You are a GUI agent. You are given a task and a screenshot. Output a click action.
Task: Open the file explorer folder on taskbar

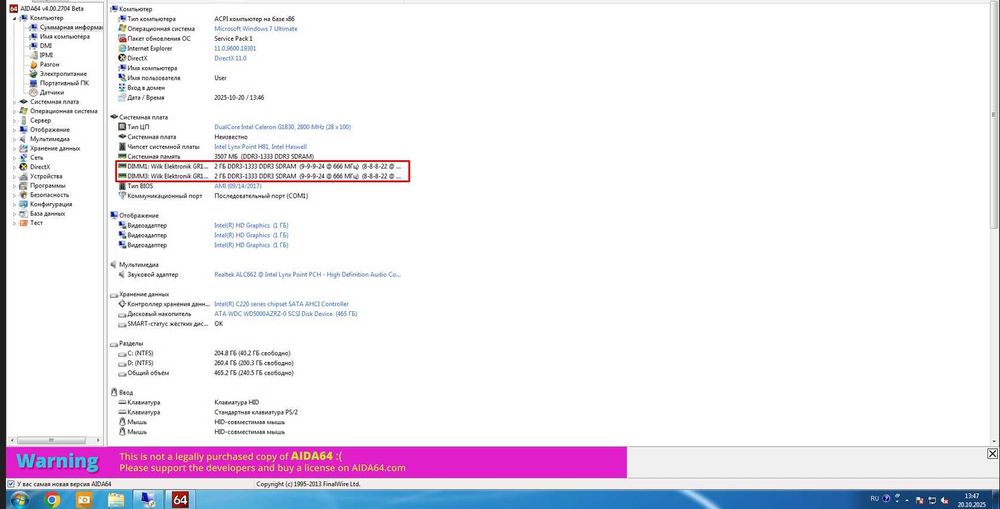tap(116, 499)
